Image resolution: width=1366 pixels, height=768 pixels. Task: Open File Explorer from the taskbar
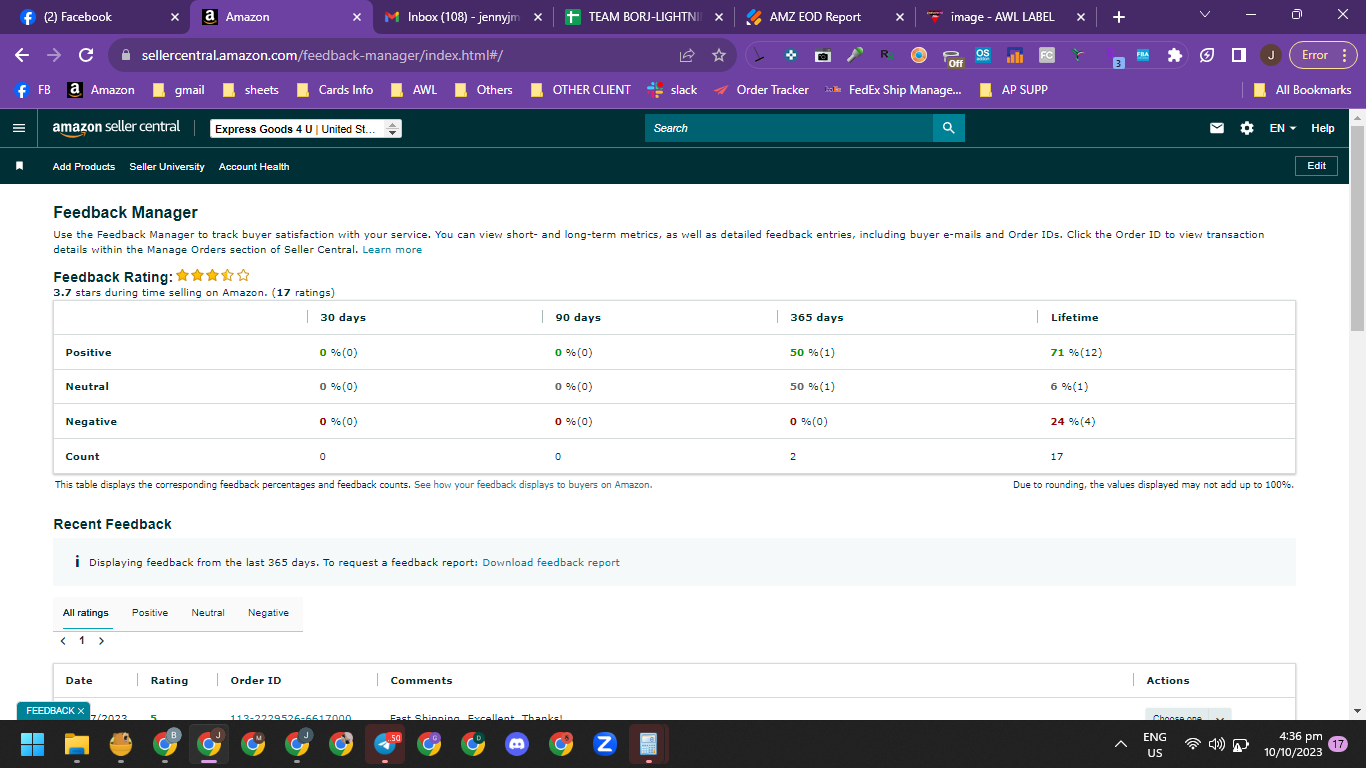pyautogui.click(x=77, y=744)
